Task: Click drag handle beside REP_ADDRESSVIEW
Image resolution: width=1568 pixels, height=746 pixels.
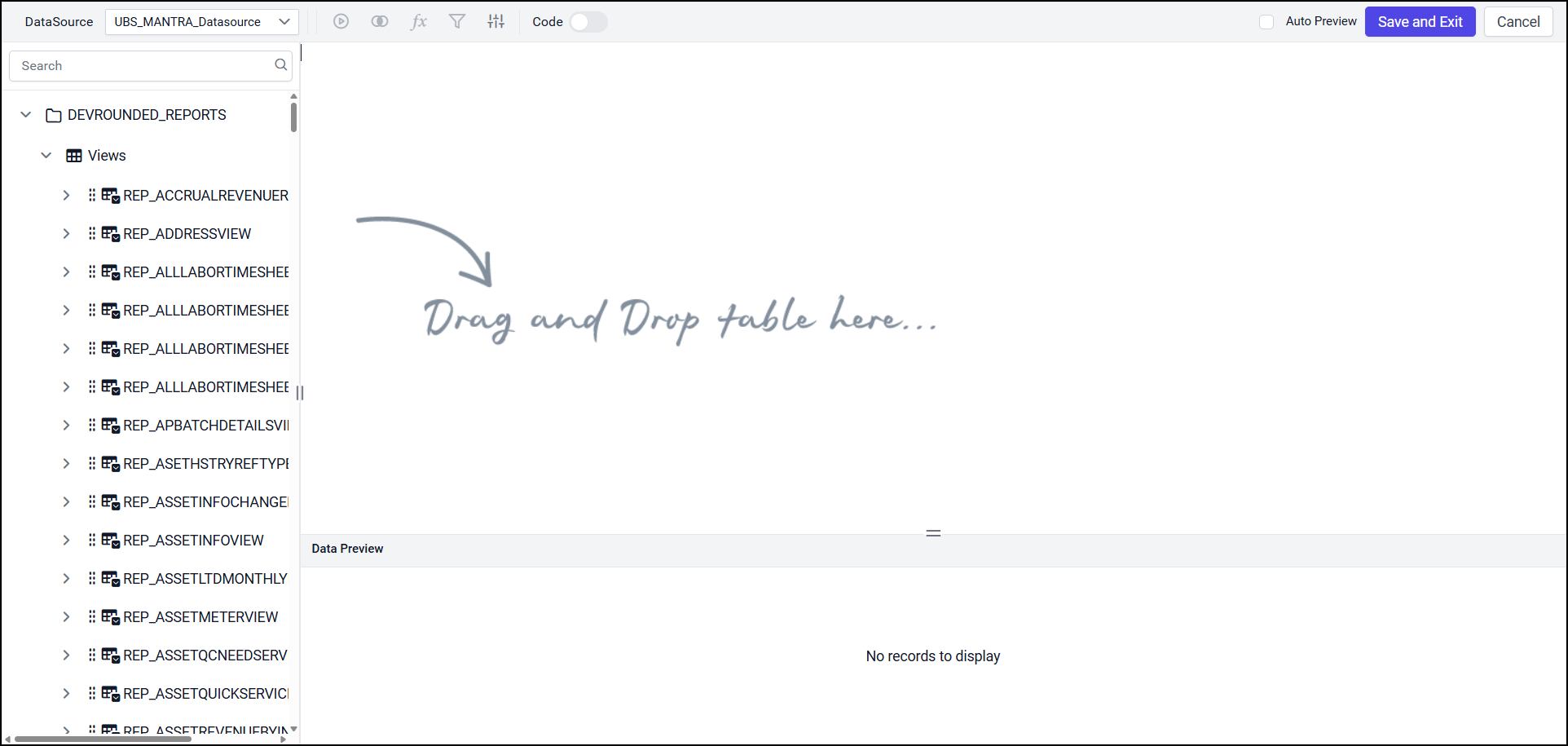Action: [x=92, y=234]
